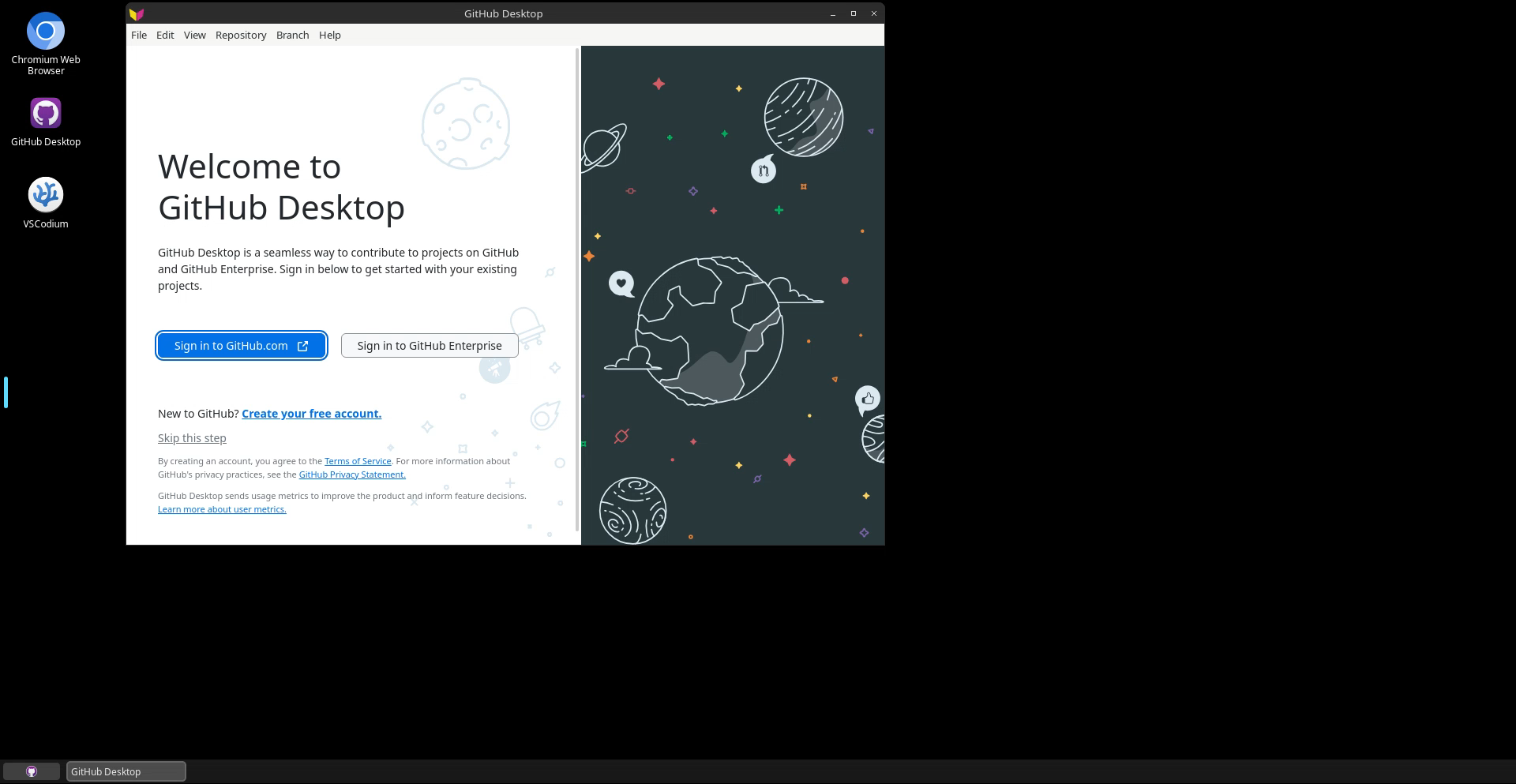Open the Repository menu
The height and width of the screenshot is (784, 1516).
coord(241,35)
